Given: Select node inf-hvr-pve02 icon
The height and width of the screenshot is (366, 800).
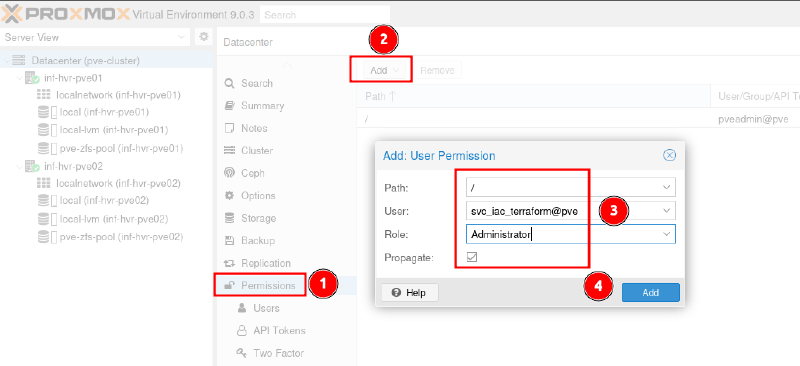Looking at the screenshot, I should pos(32,166).
